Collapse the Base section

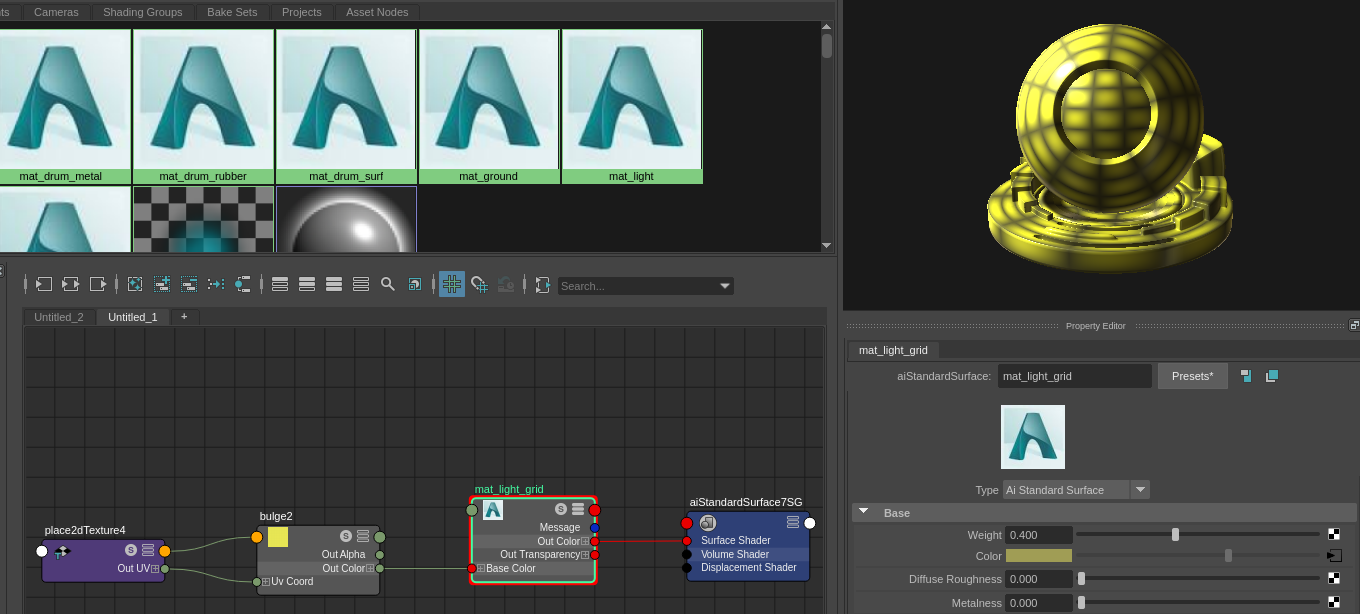click(863, 513)
